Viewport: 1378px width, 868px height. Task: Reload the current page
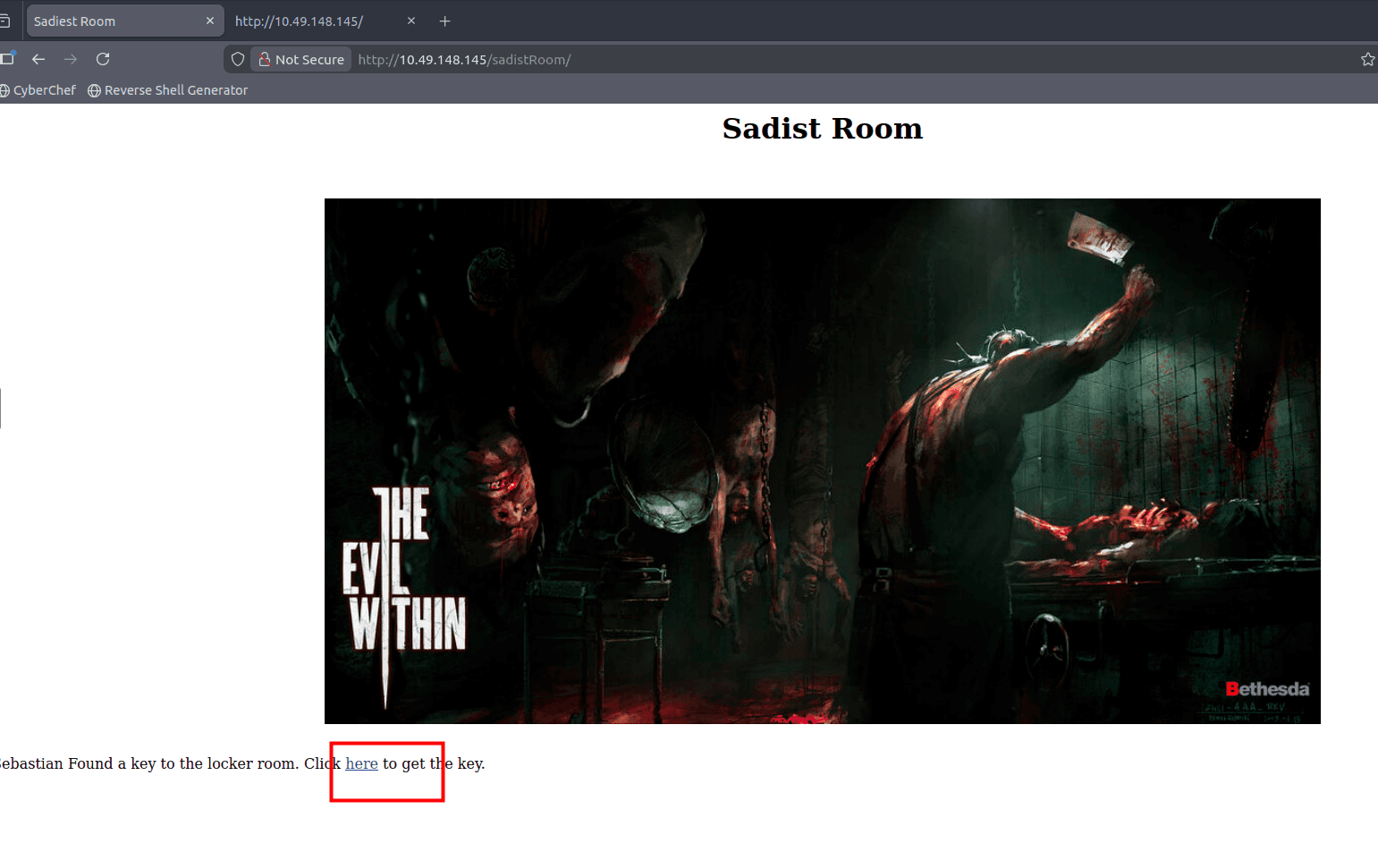[x=103, y=59]
